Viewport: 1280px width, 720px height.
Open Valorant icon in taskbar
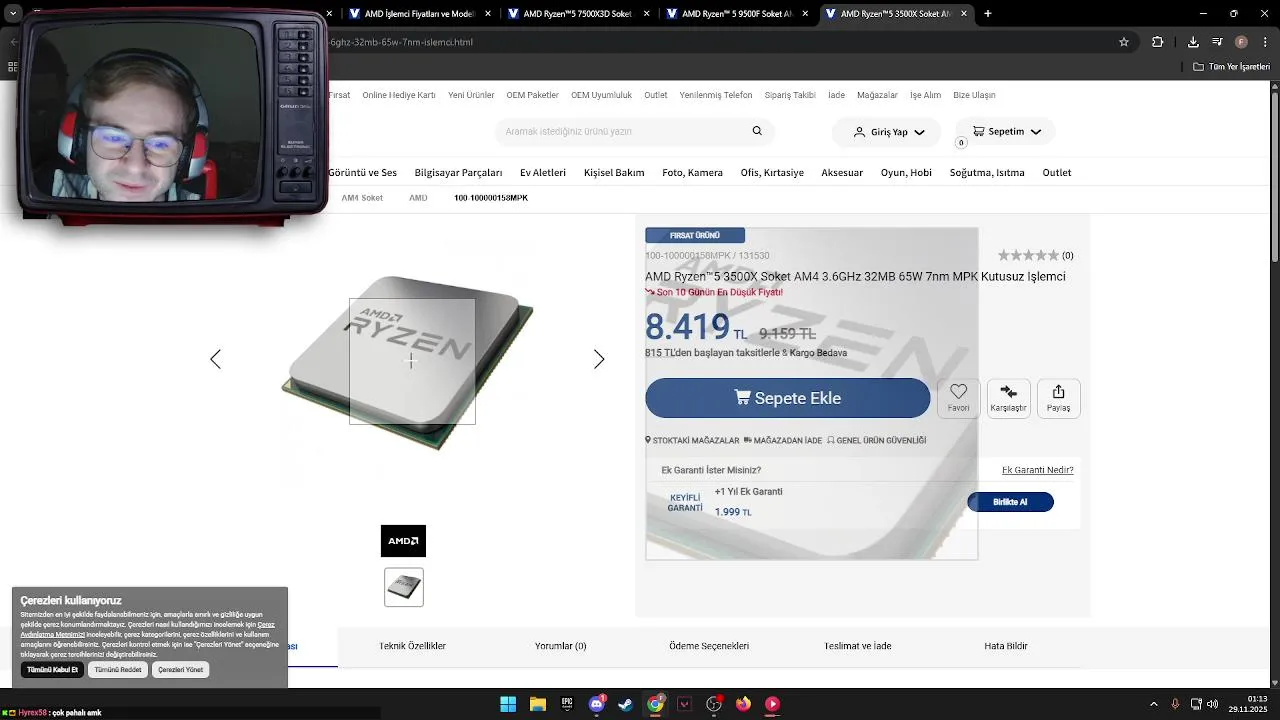point(685,704)
